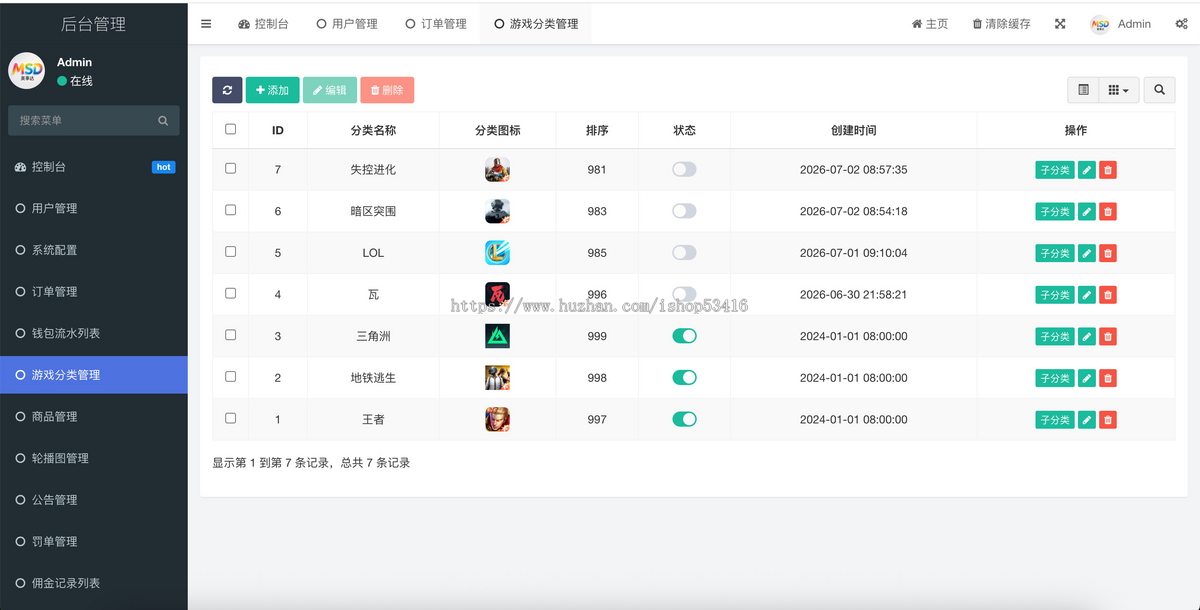Switch to the 用户管理 tab
This screenshot has width=1200, height=610.
(x=347, y=24)
